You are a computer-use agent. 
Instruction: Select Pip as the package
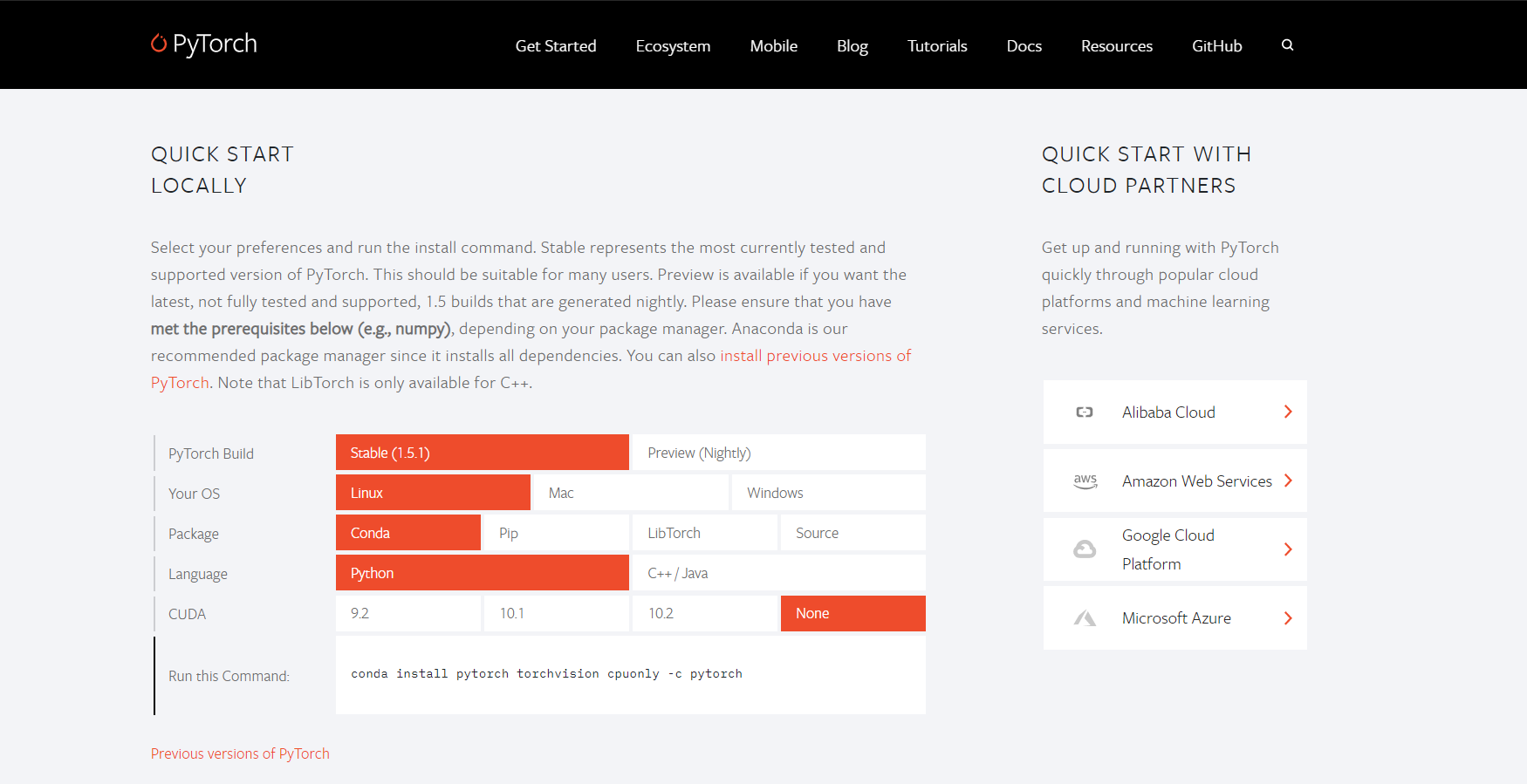pos(557,533)
